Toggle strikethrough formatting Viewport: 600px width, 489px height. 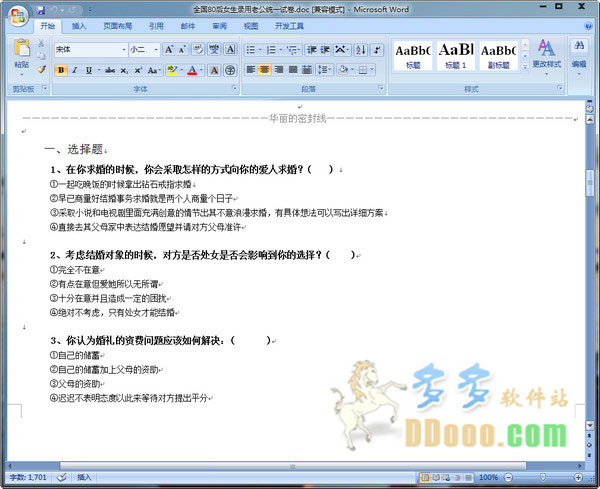click(110, 70)
